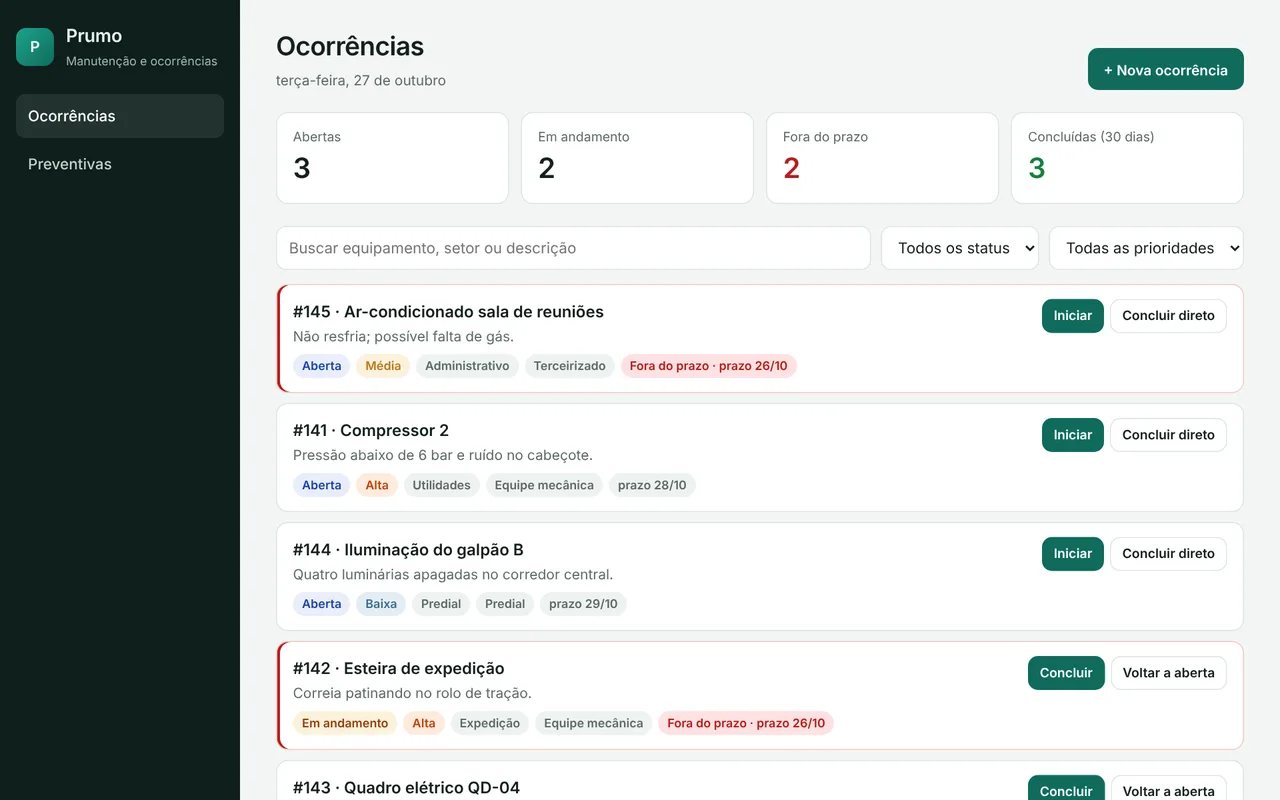The width and height of the screenshot is (1280, 800).
Task: Open the Todas as prioridades dropdown
Action: click(x=1146, y=248)
